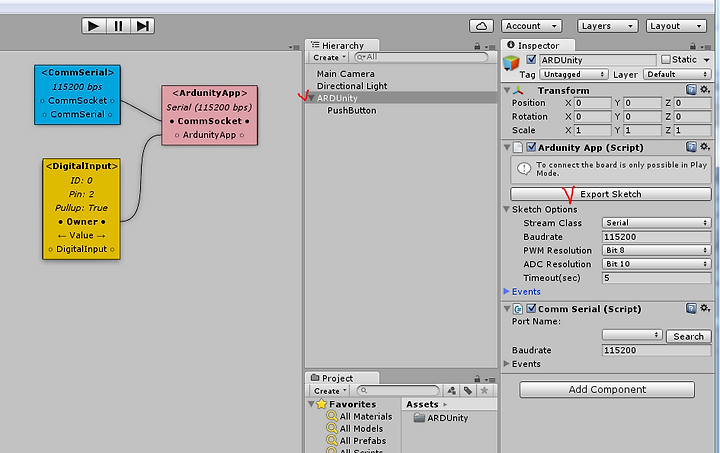Expand the blue Events foldout
The image size is (720, 453).
coord(506,291)
